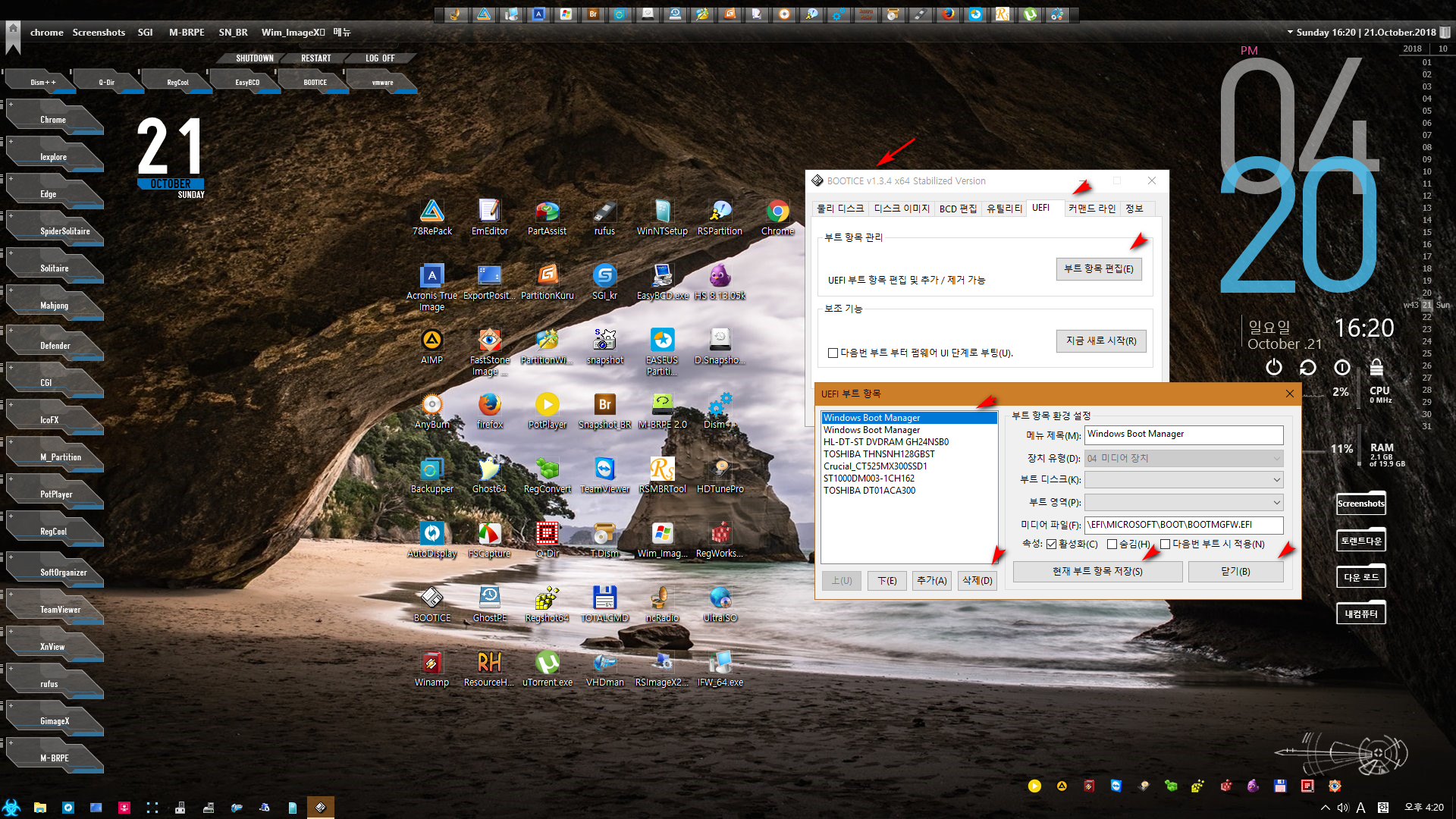Open PartitionKuru desktop icon
Viewport: 1456px width, 819px height.
tap(547, 281)
